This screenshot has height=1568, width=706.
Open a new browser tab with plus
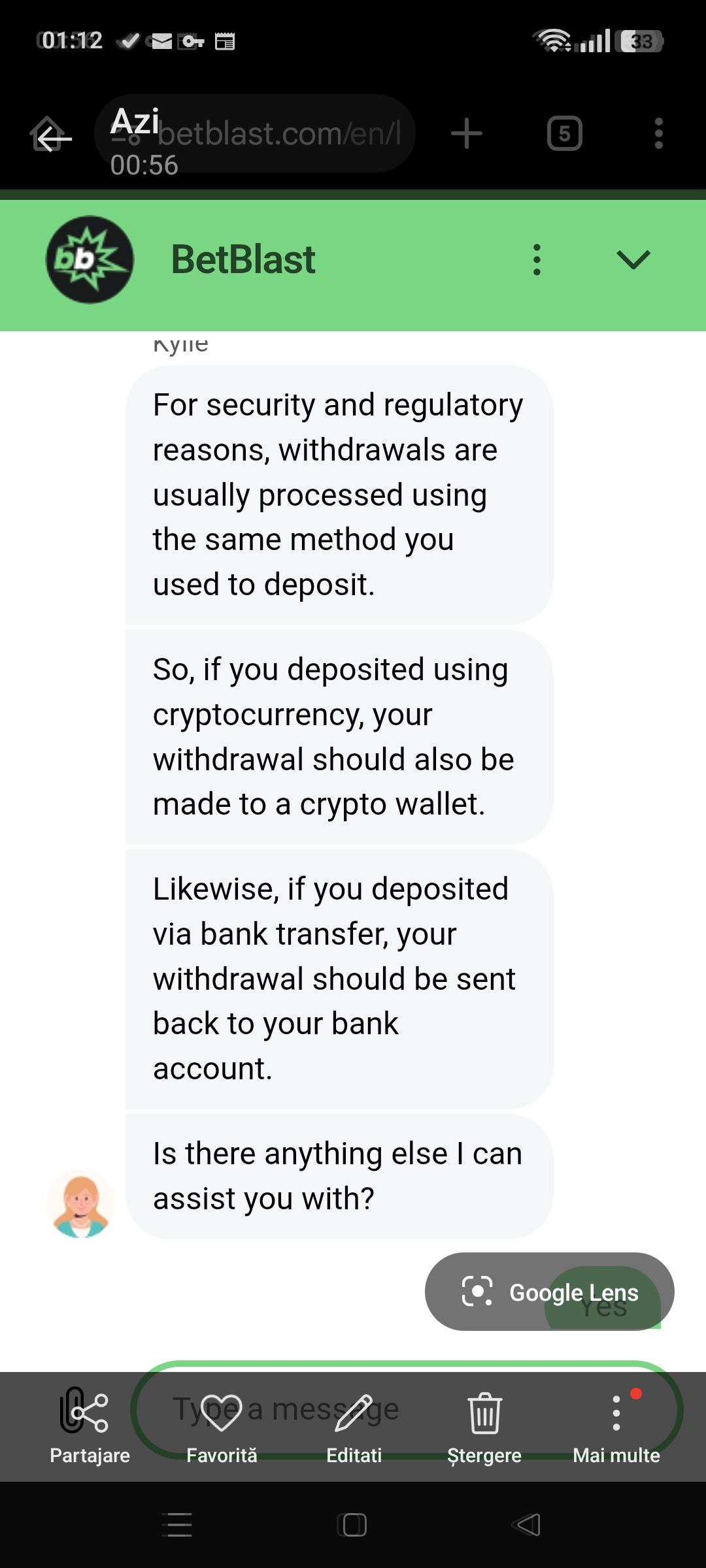(467, 134)
